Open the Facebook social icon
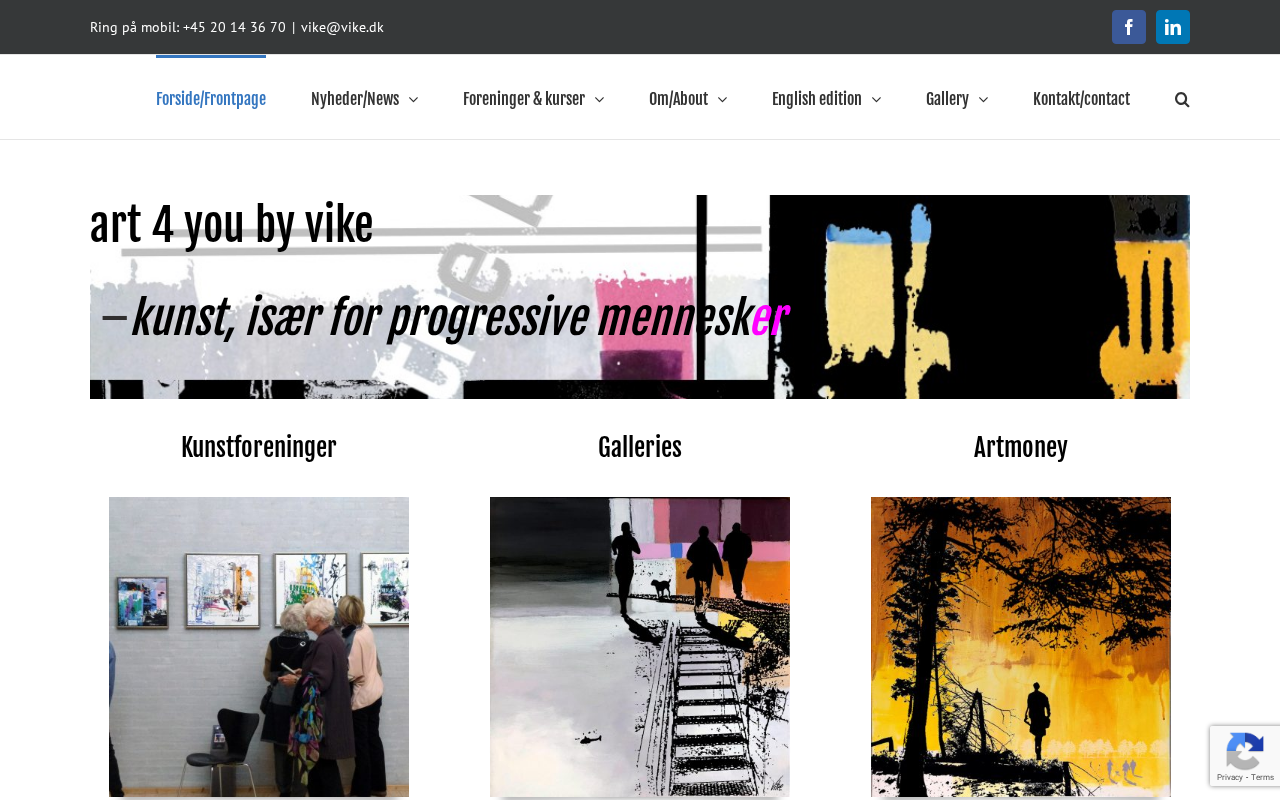 click(1129, 27)
